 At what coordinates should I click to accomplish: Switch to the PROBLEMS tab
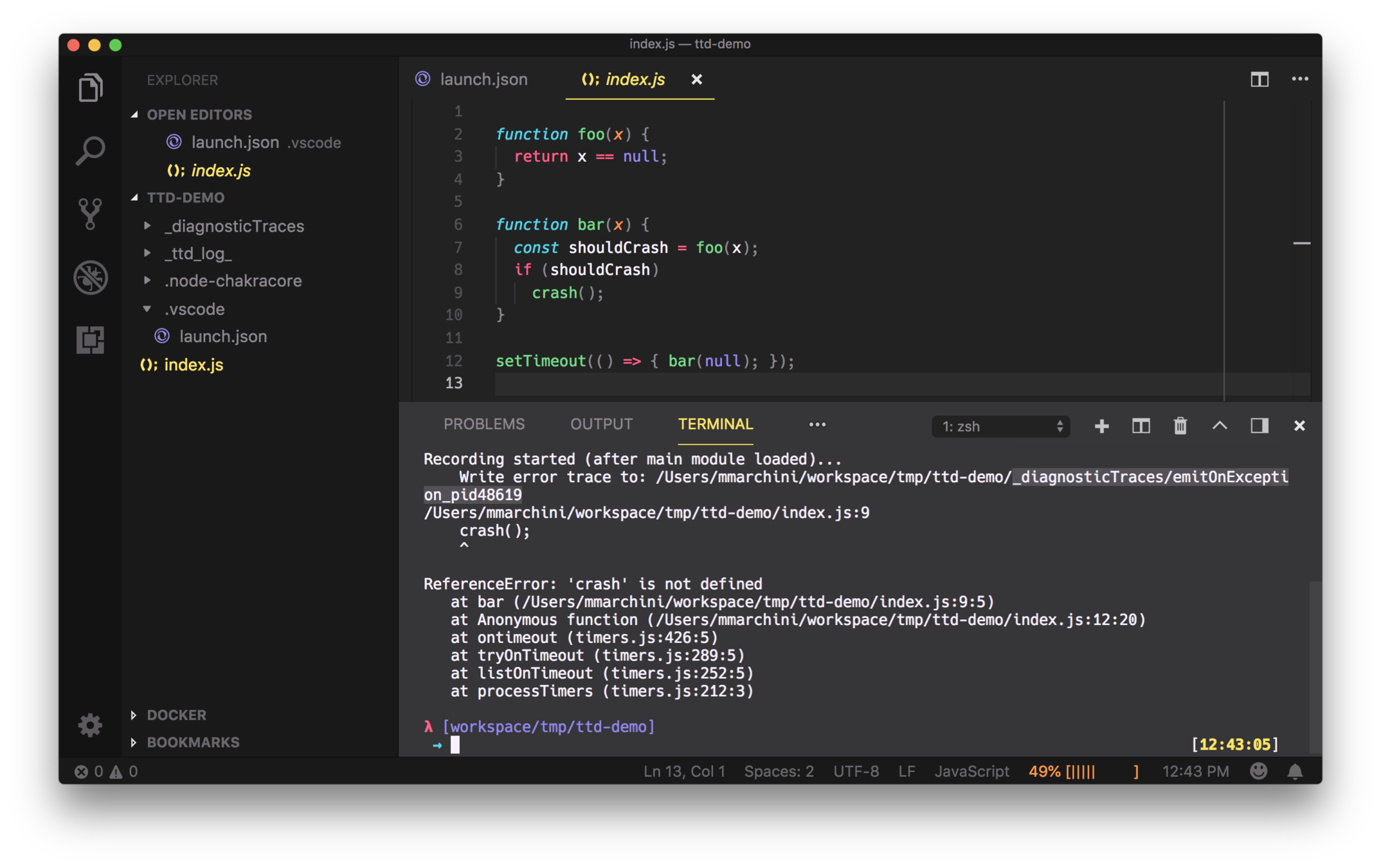[x=483, y=424]
